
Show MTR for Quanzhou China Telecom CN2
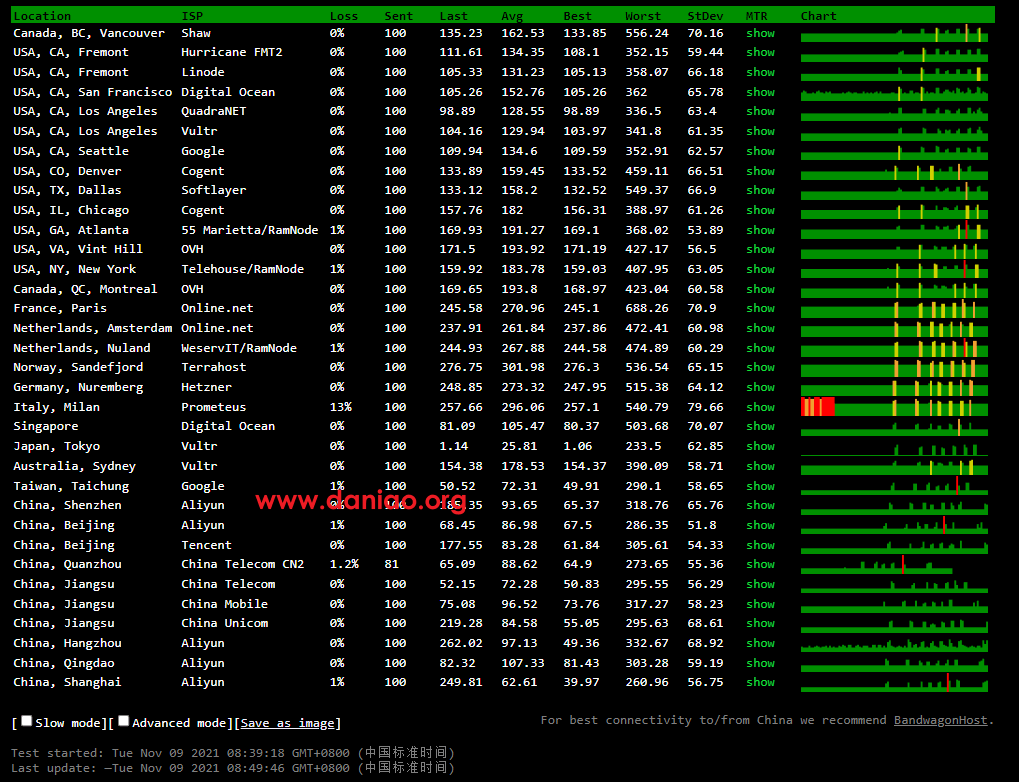coord(760,564)
